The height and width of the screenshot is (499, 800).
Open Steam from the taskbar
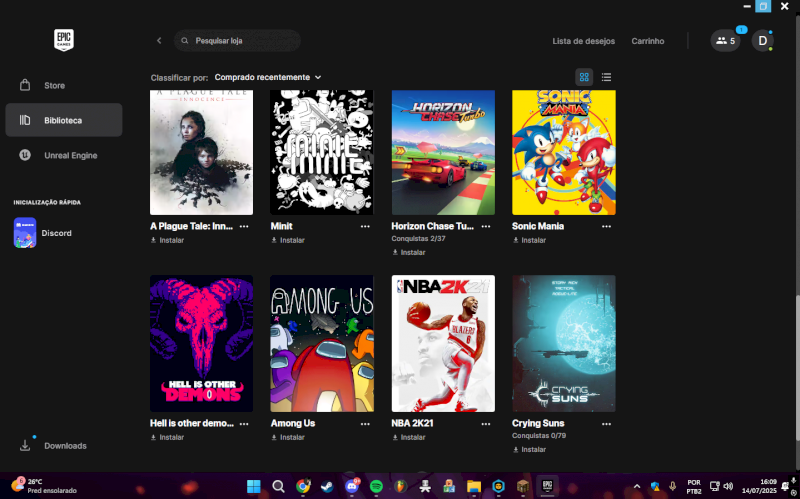327,486
